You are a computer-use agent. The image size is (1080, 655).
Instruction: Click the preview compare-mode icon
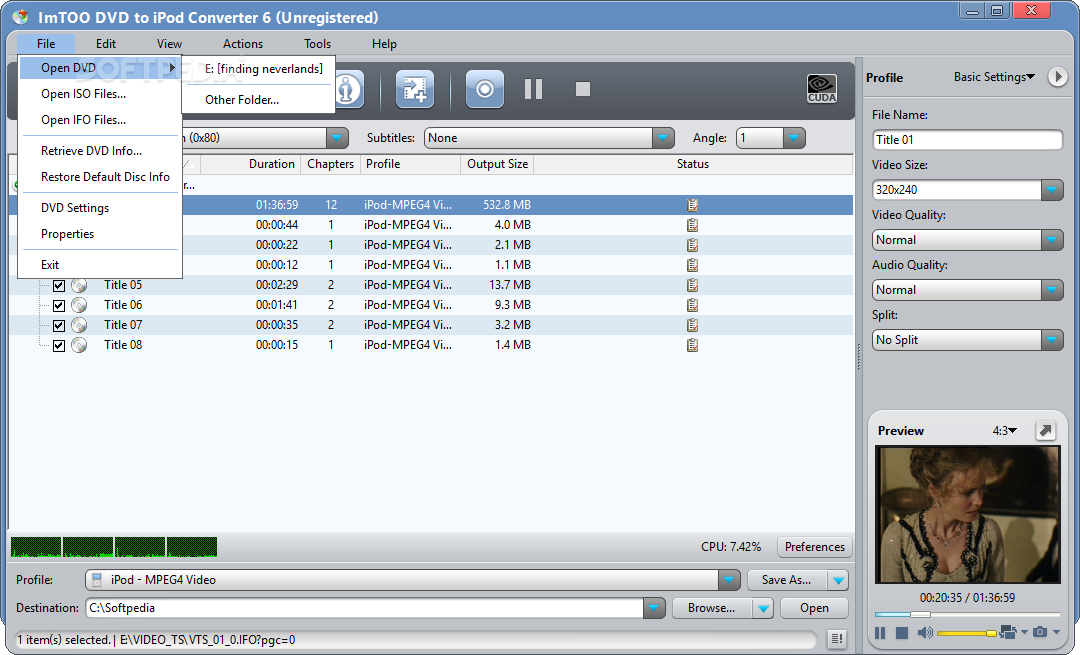(1008, 632)
